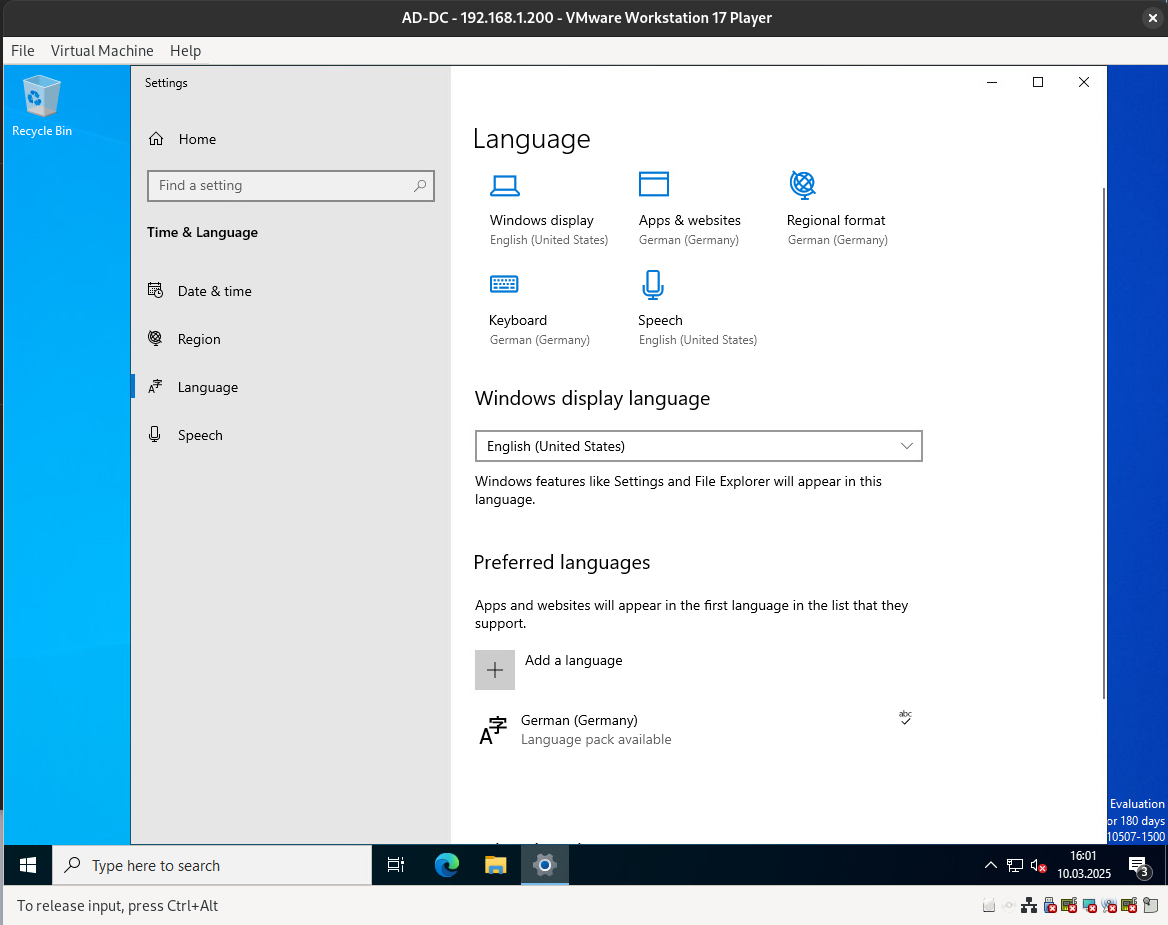Open the Windows display language dropdown
This screenshot has width=1168, height=925.
[x=698, y=446]
